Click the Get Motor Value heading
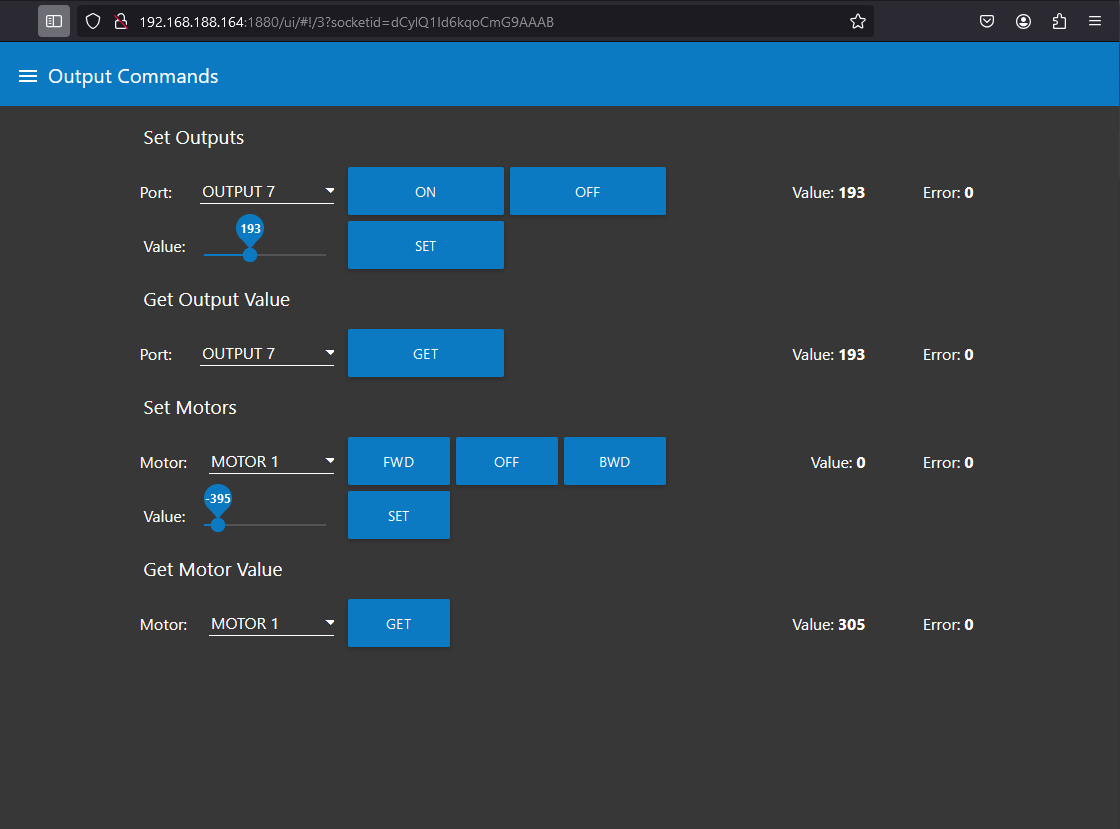The width and height of the screenshot is (1120, 829). [x=213, y=570]
